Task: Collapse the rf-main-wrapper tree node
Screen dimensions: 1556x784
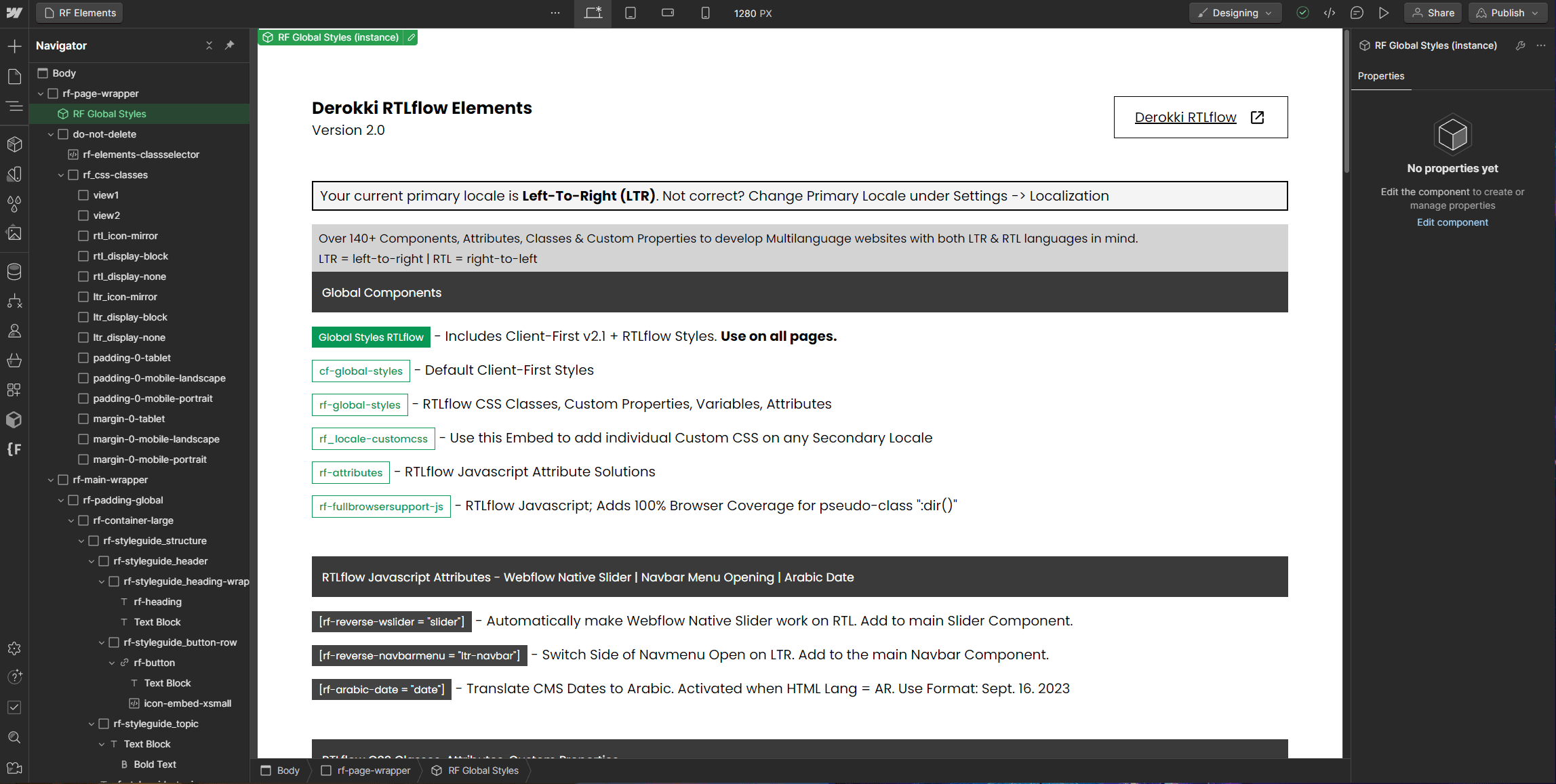Action: pyautogui.click(x=51, y=480)
